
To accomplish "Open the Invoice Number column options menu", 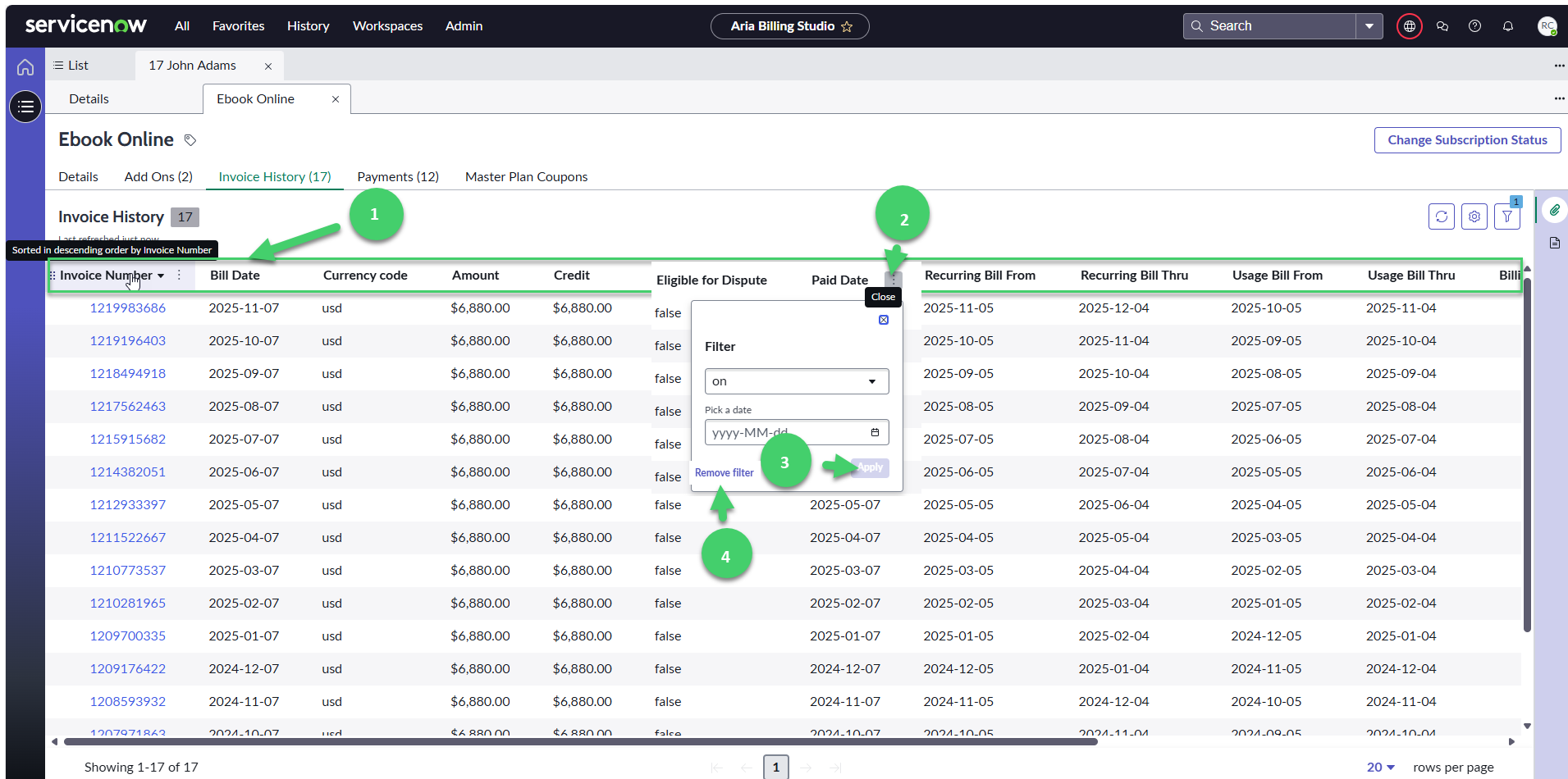I will point(179,276).
